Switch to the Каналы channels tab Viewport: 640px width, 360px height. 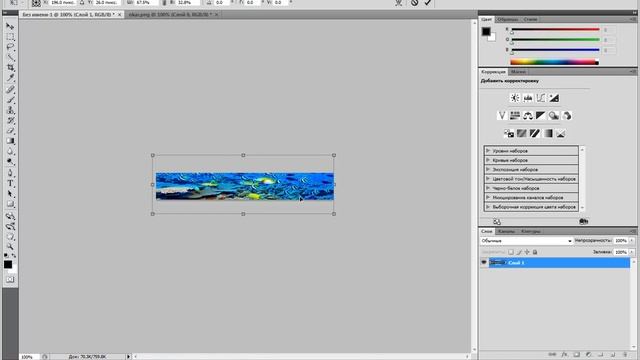click(x=506, y=231)
